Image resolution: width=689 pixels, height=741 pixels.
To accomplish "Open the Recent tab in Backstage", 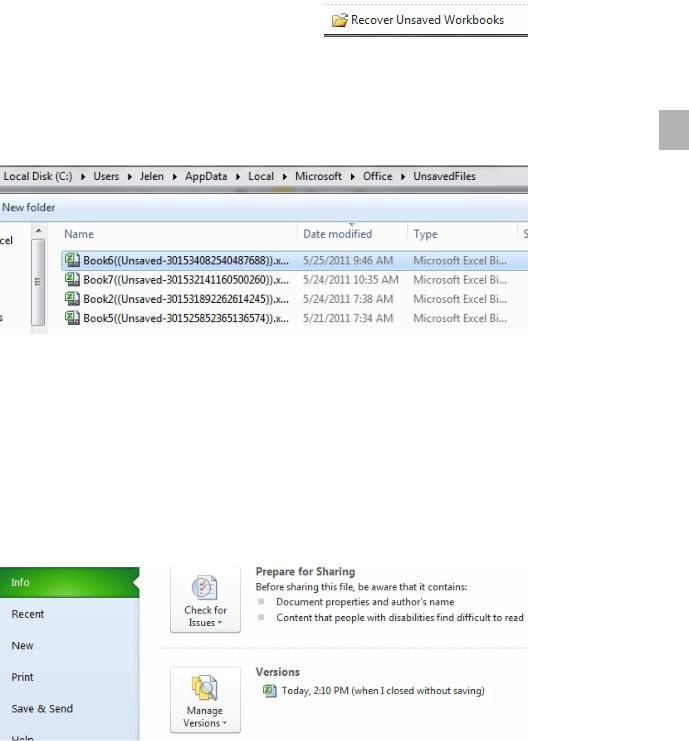I will [x=69, y=614].
